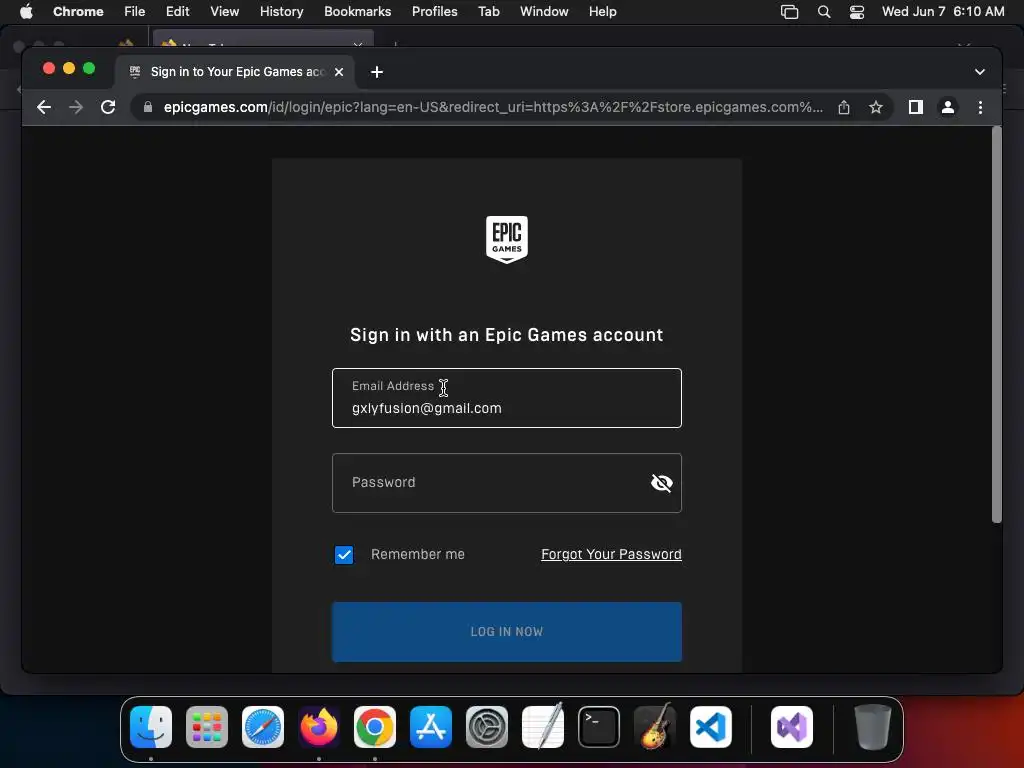Expand the tab search chevron
The height and width of the screenshot is (768, 1024).
[x=980, y=72]
